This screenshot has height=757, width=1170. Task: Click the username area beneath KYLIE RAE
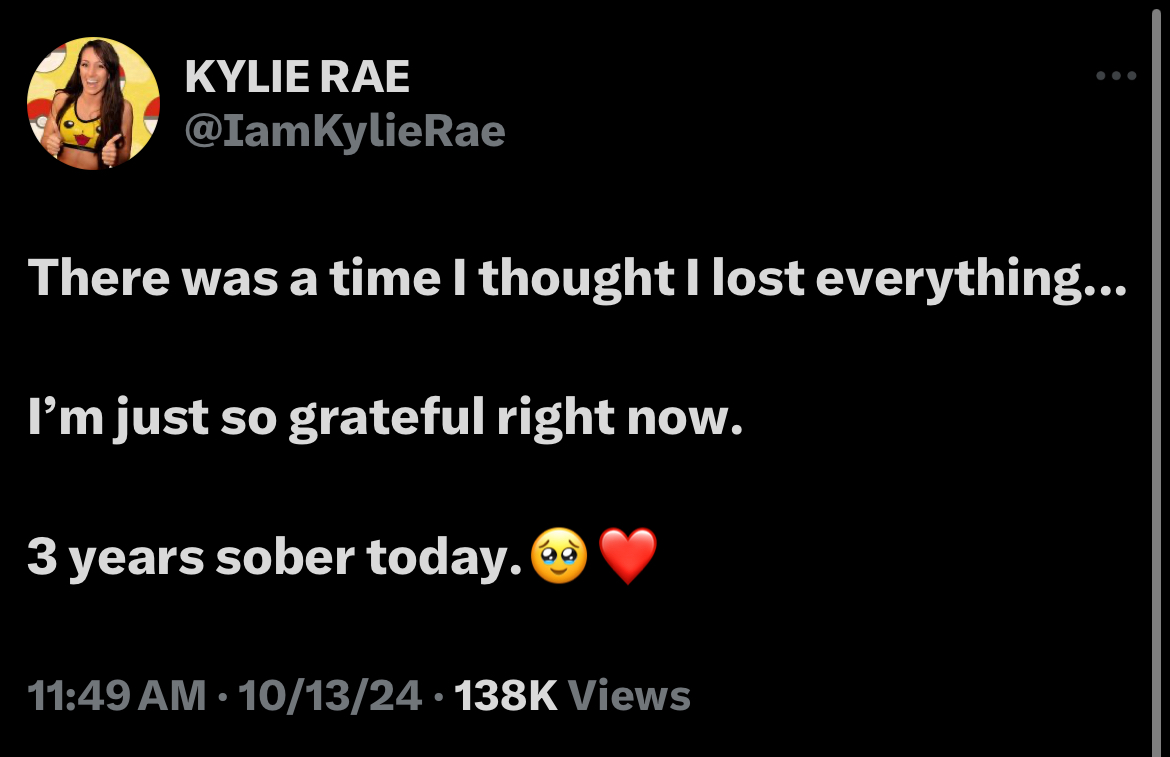(x=344, y=130)
